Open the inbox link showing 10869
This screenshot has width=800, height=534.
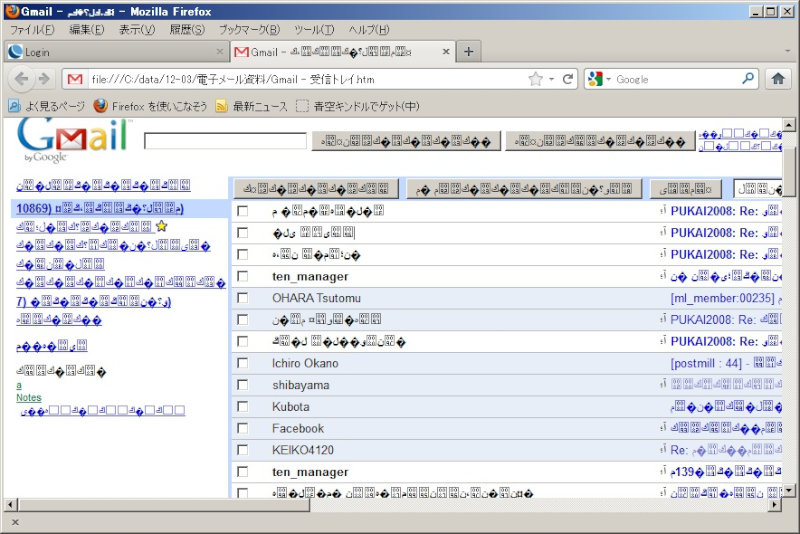click(100, 208)
